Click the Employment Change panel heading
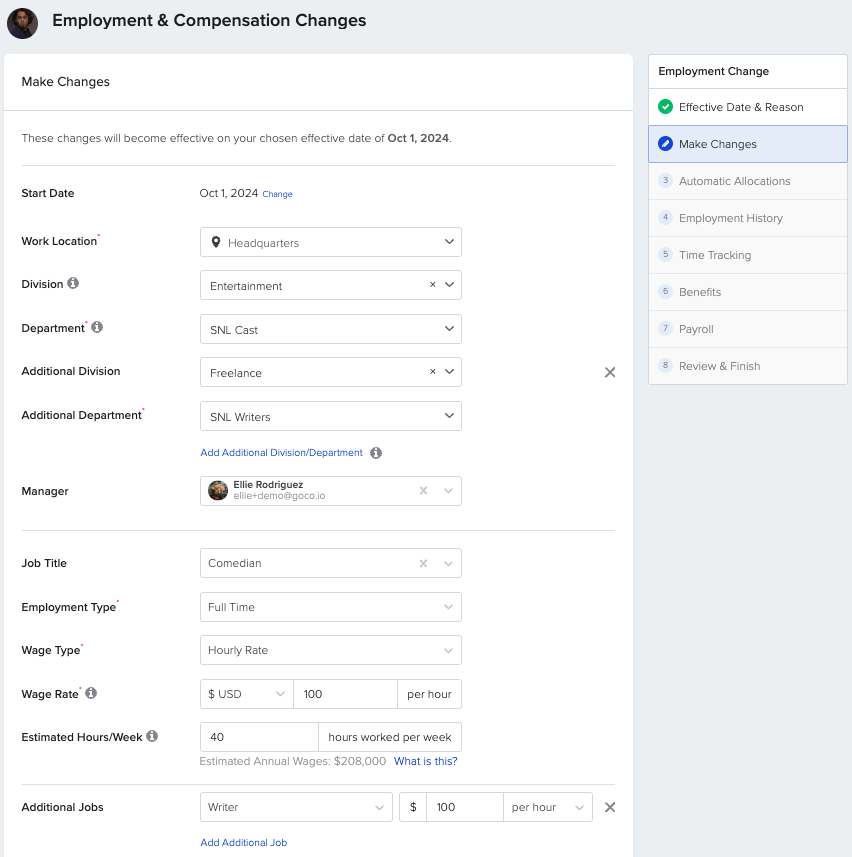 coord(713,71)
